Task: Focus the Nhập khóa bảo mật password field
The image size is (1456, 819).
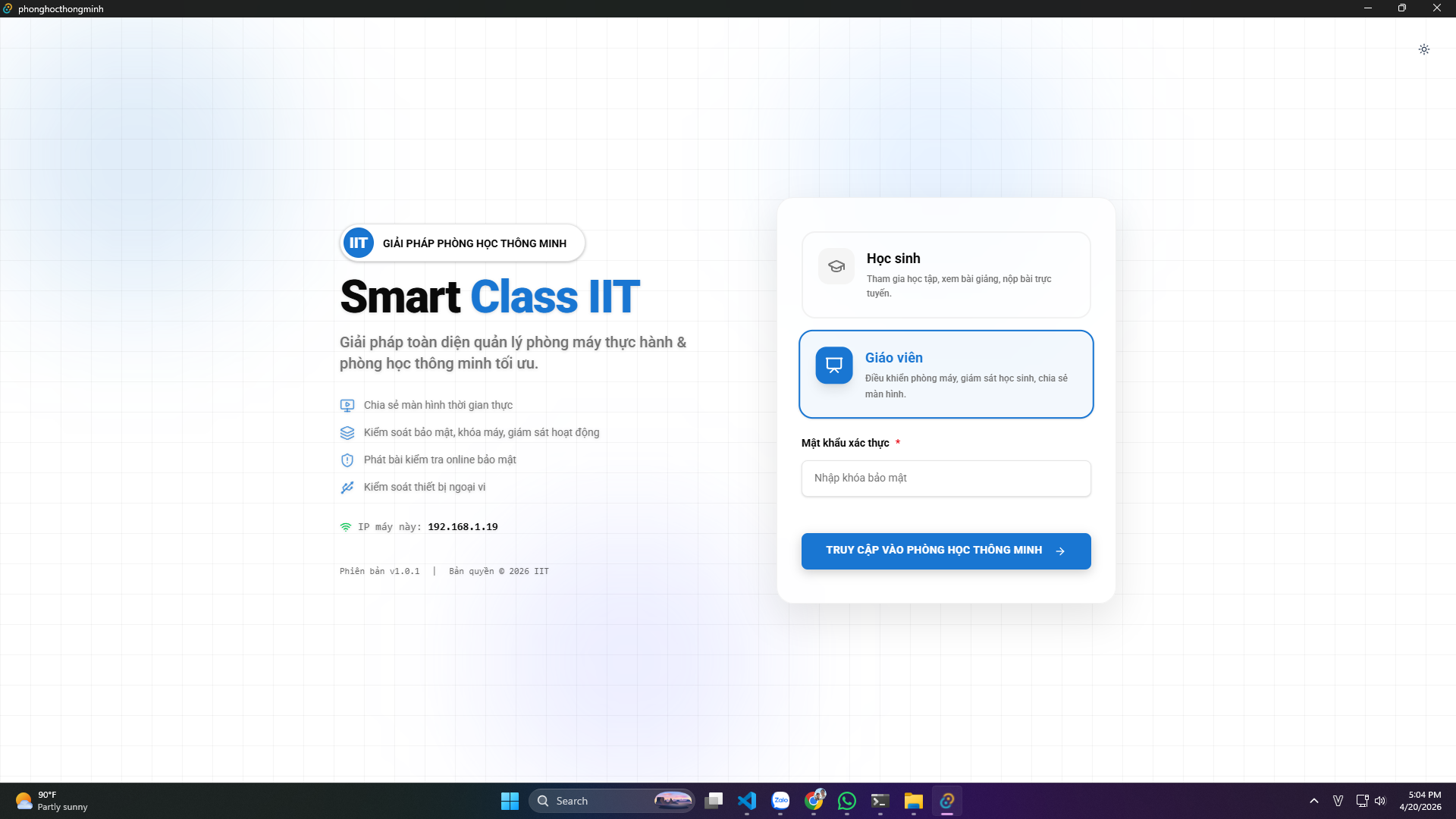Action: [x=946, y=479]
